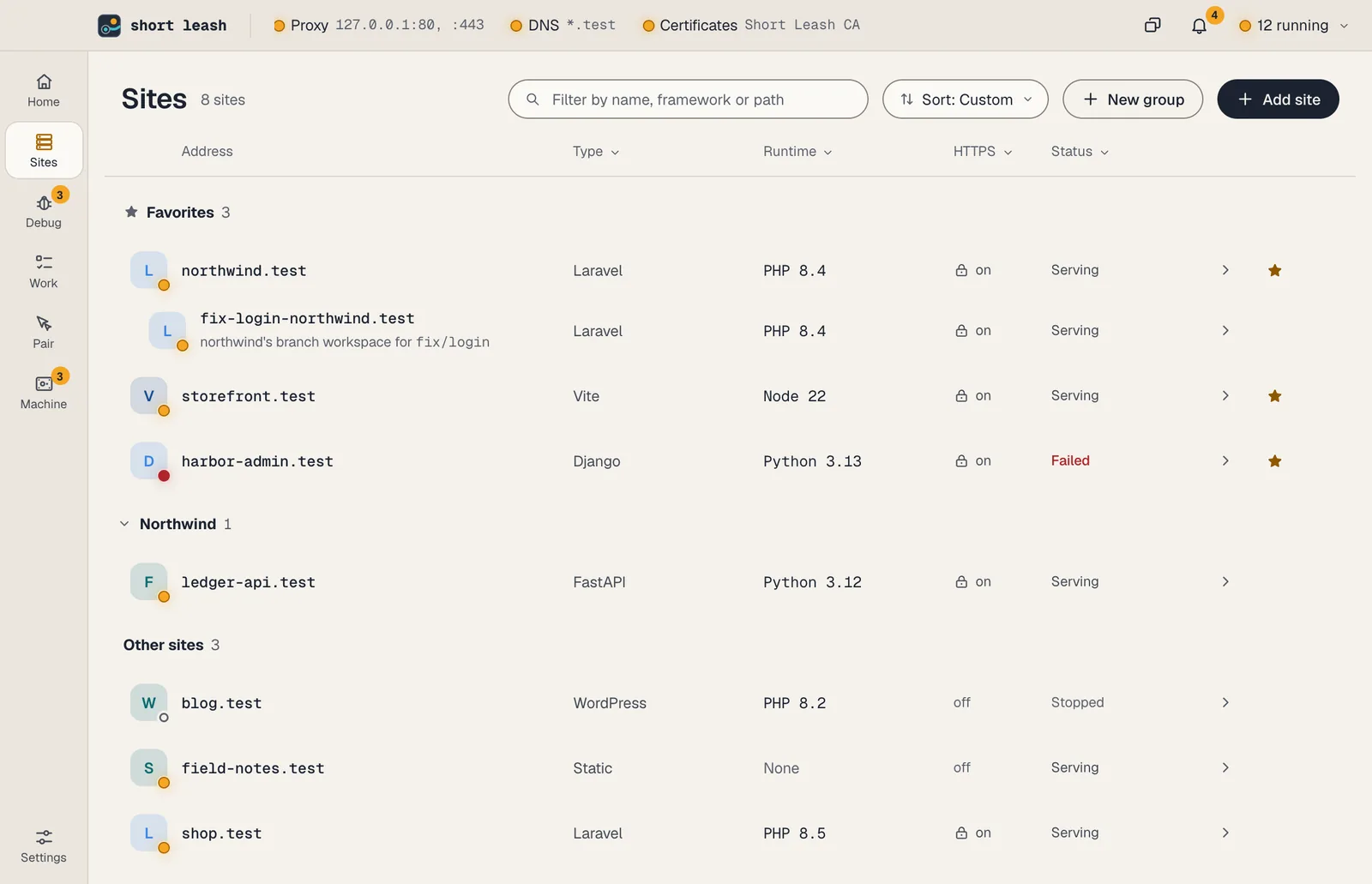1372x884 pixels.
Task: Open Settings in the sidebar
Action: pyautogui.click(x=44, y=845)
